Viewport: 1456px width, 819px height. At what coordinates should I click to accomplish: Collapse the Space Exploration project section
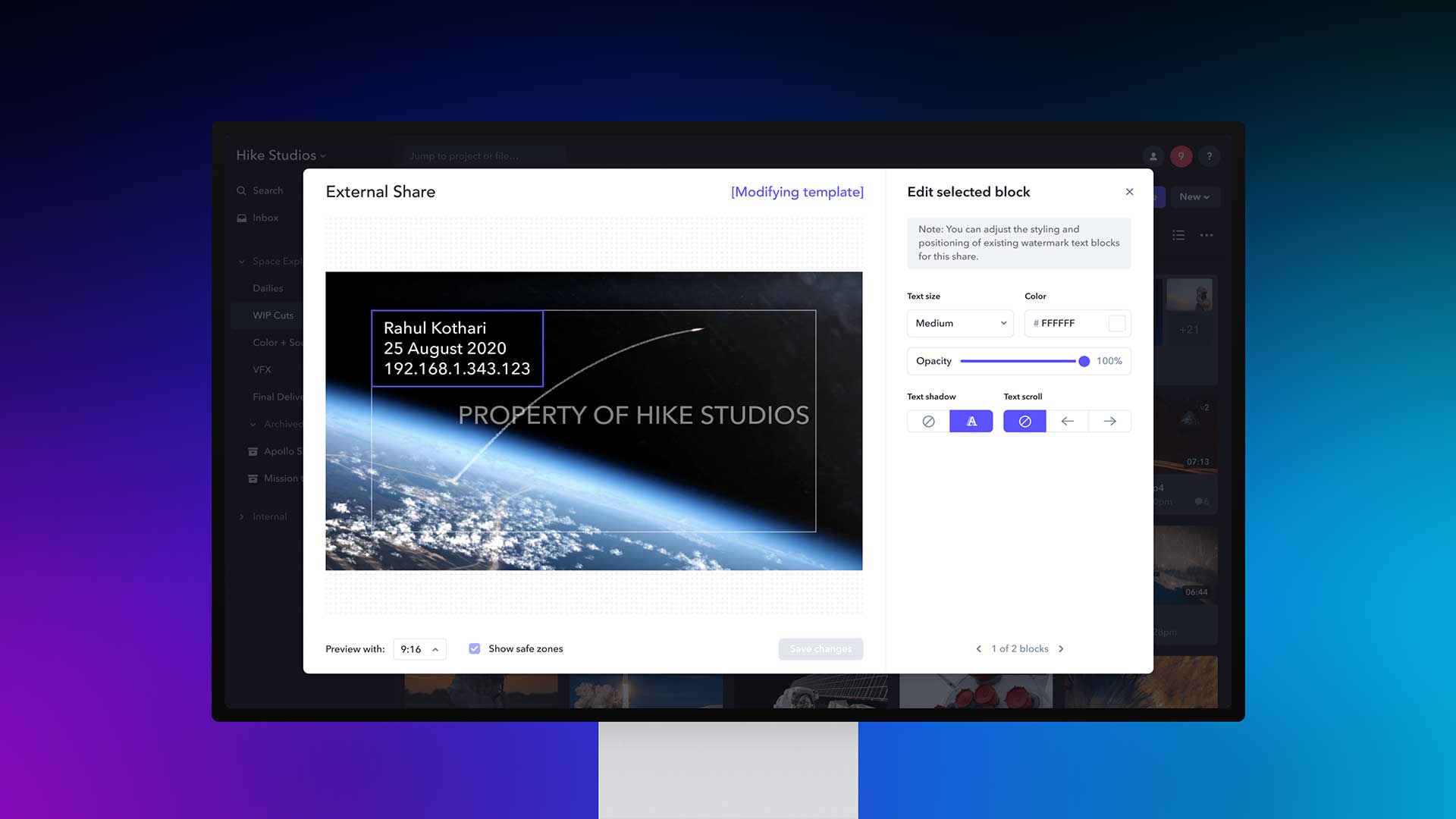point(242,261)
